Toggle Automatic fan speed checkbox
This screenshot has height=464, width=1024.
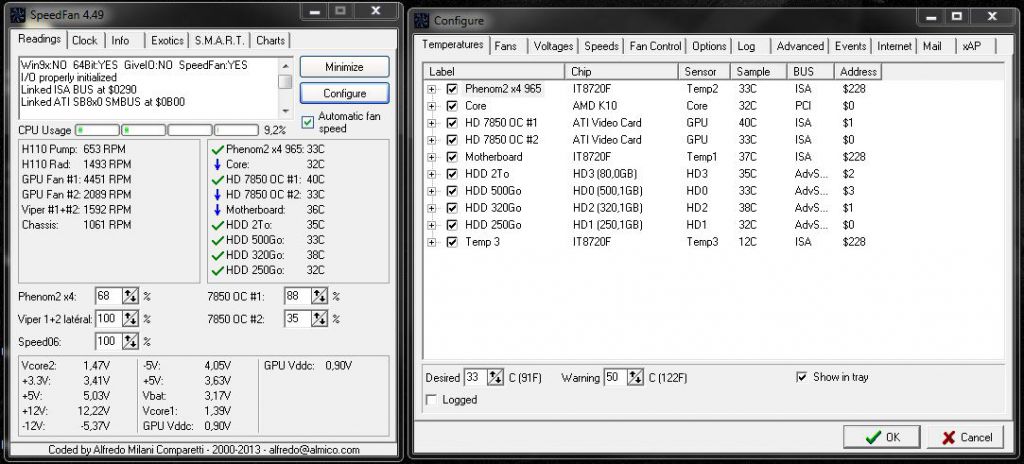[x=307, y=122]
